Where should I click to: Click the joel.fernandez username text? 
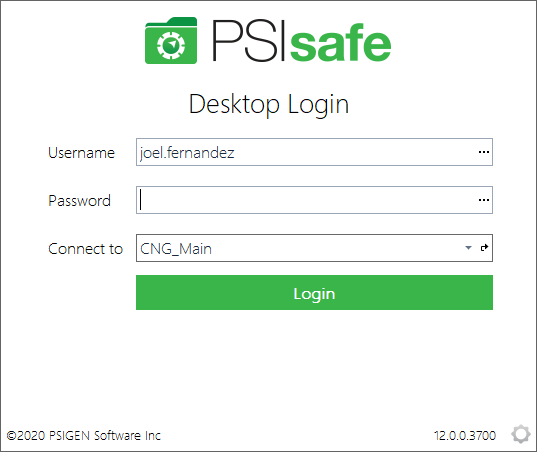[187, 153]
